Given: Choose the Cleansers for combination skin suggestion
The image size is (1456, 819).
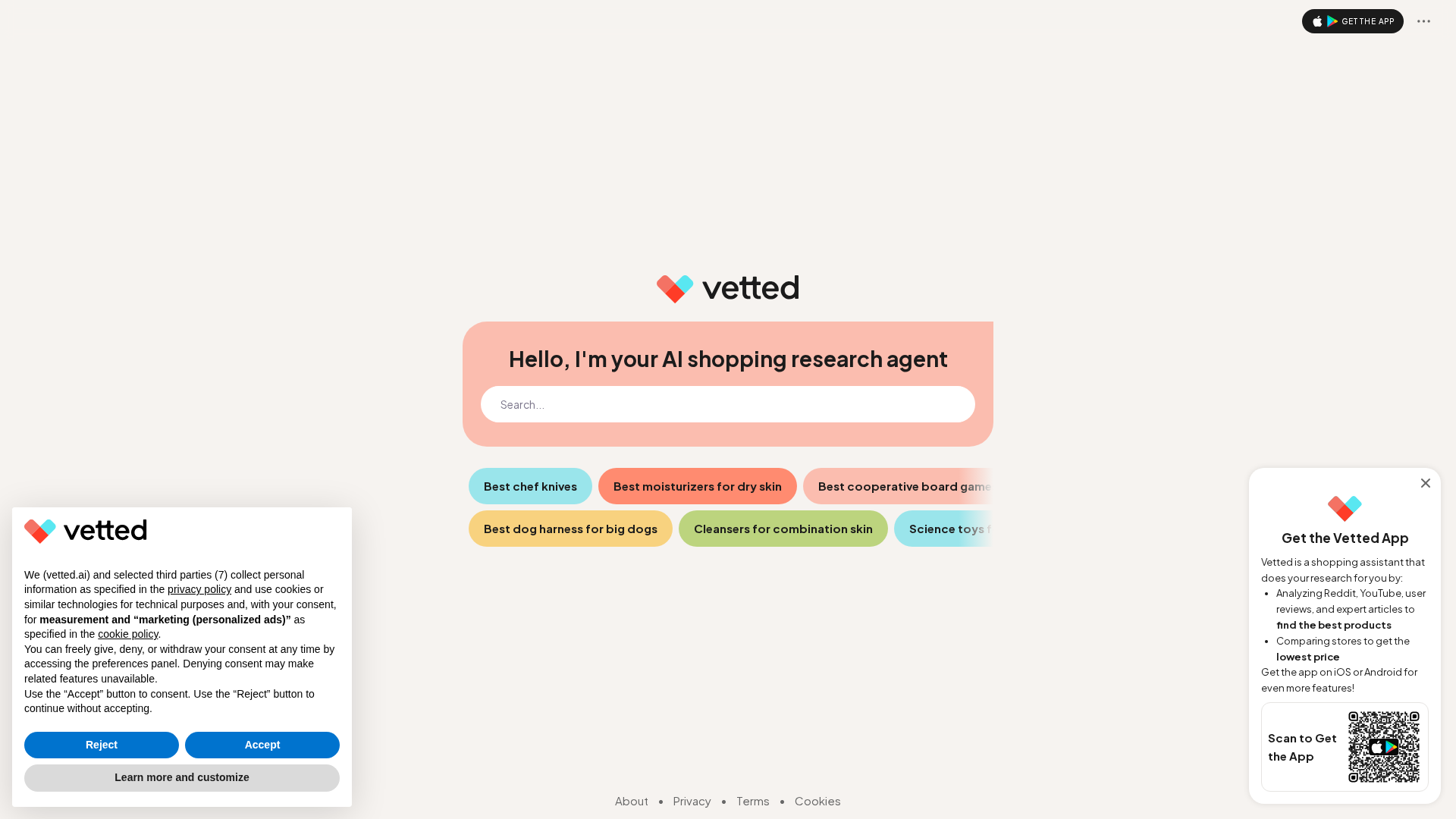Looking at the screenshot, I should point(783,529).
